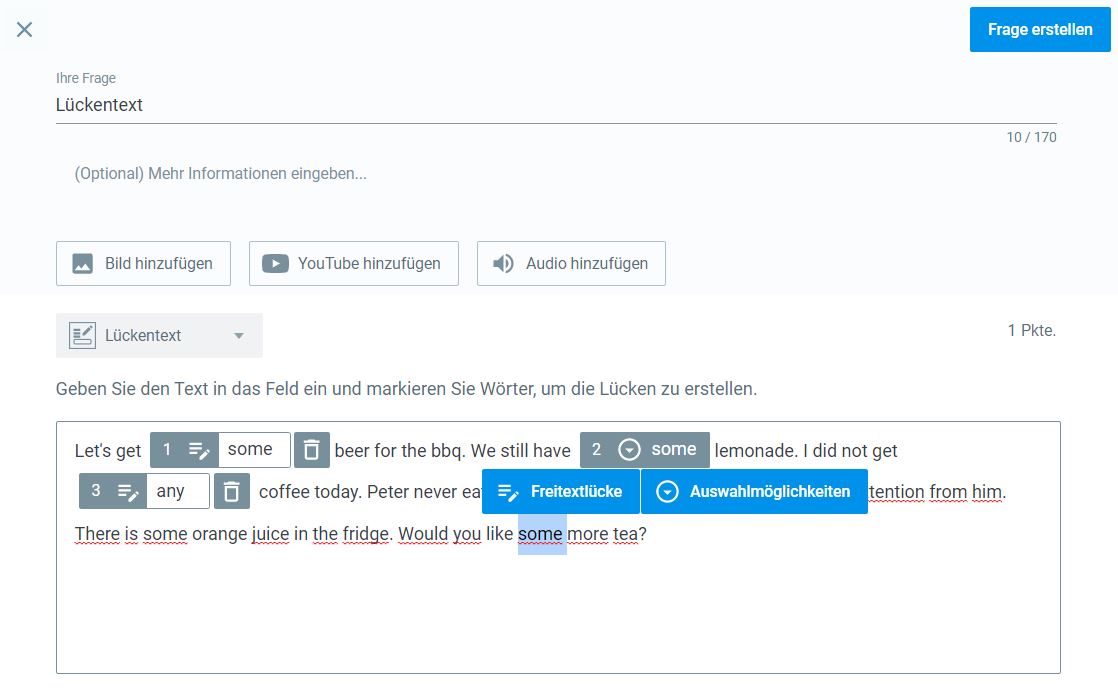Click the "some" value of gap 2

[x=673, y=450]
